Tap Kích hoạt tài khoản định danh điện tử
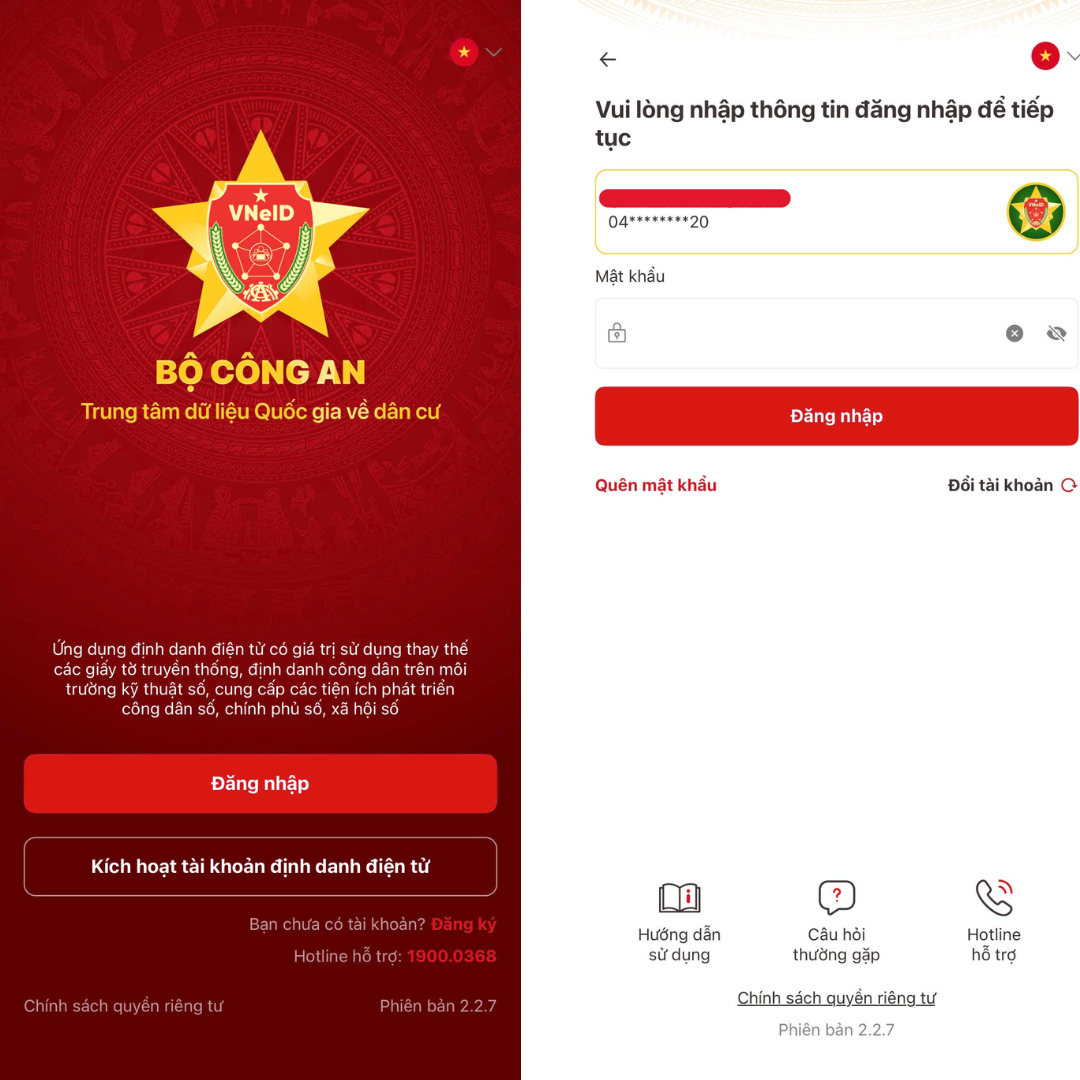This screenshot has width=1080, height=1080. pos(260,866)
